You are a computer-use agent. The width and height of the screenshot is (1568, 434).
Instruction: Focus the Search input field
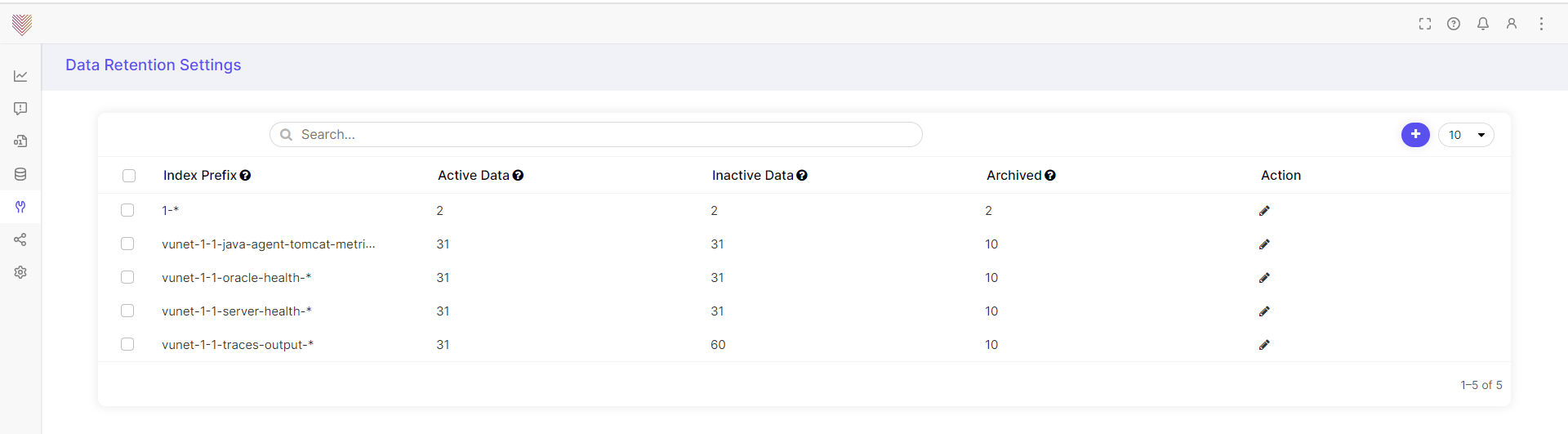click(x=596, y=135)
